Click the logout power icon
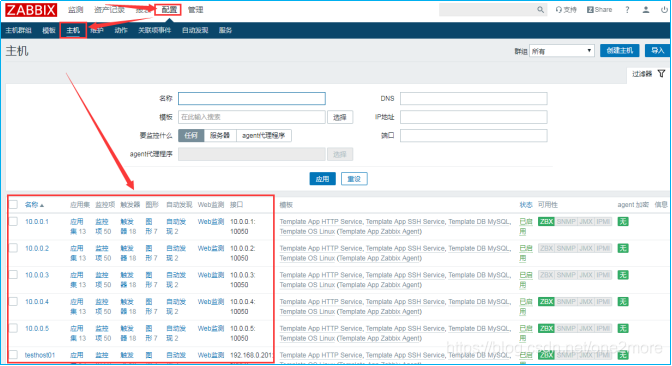 click(664, 9)
